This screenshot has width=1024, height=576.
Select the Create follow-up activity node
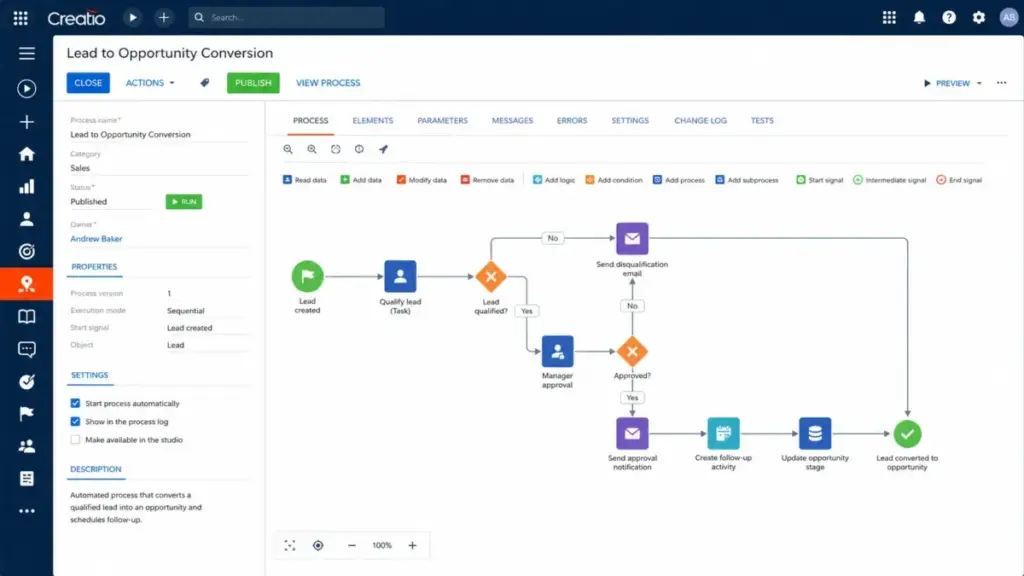click(x=724, y=434)
